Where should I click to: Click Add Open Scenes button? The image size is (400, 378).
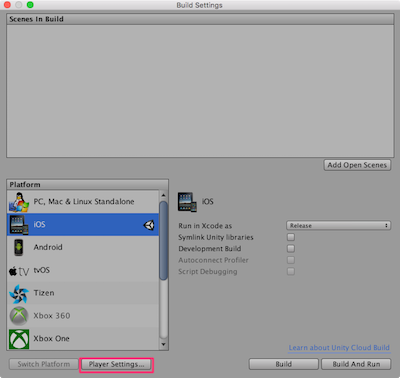click(x=357, y=165)
